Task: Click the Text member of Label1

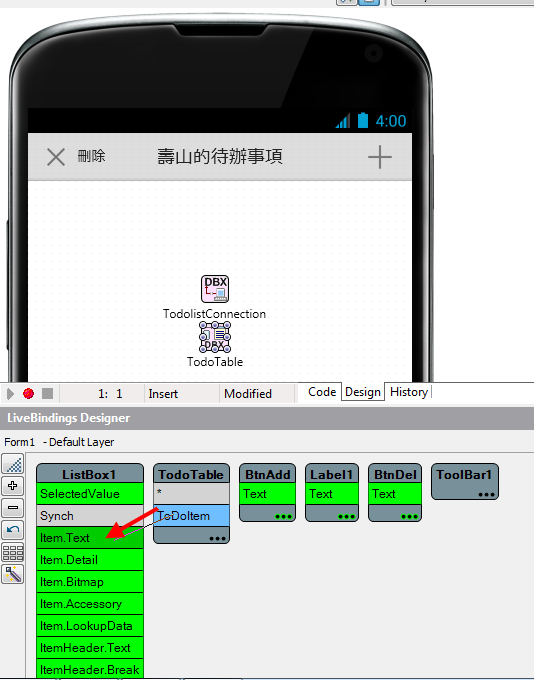Action: tap(332, 494)
